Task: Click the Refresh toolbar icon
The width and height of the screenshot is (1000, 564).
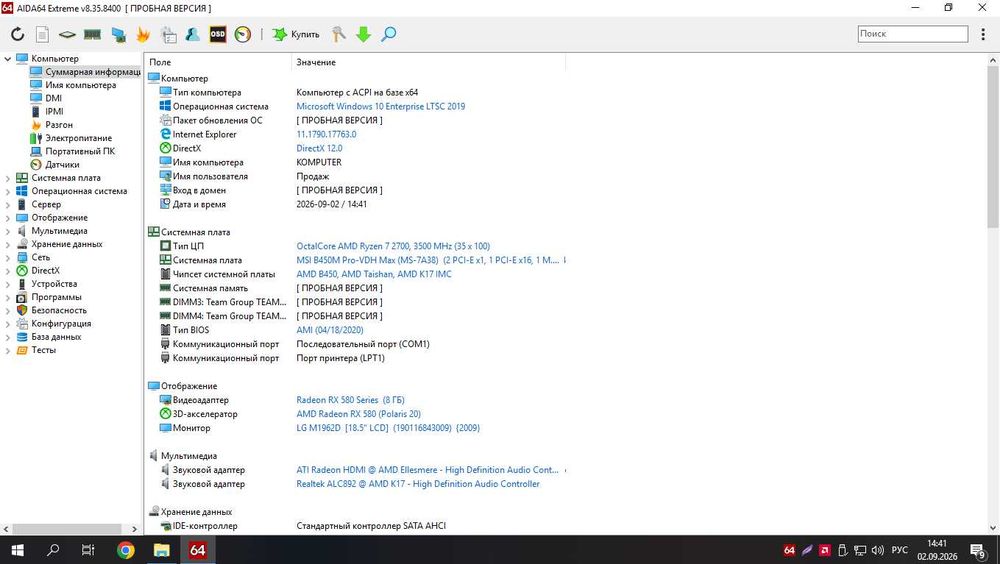Action: click(17, 34)
